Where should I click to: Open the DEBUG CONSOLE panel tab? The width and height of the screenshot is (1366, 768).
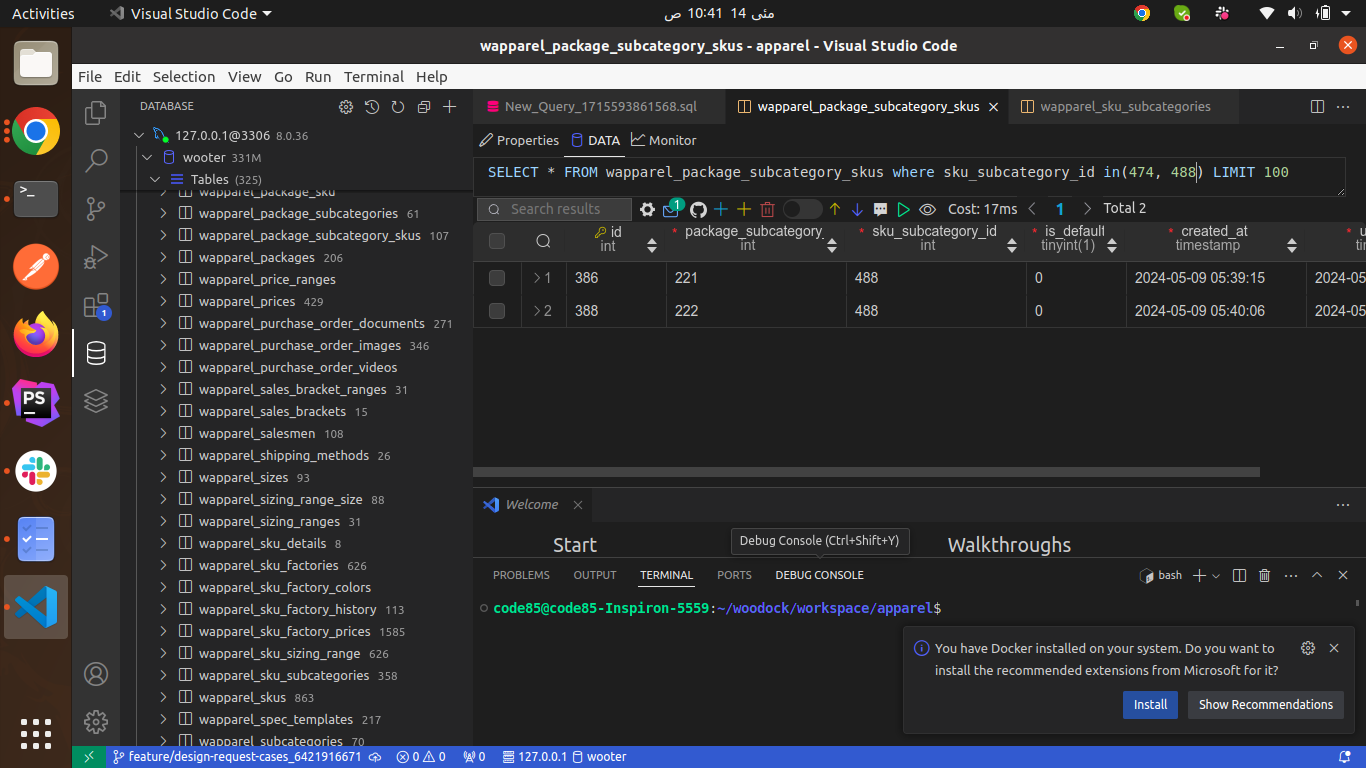tap(819, 575)
